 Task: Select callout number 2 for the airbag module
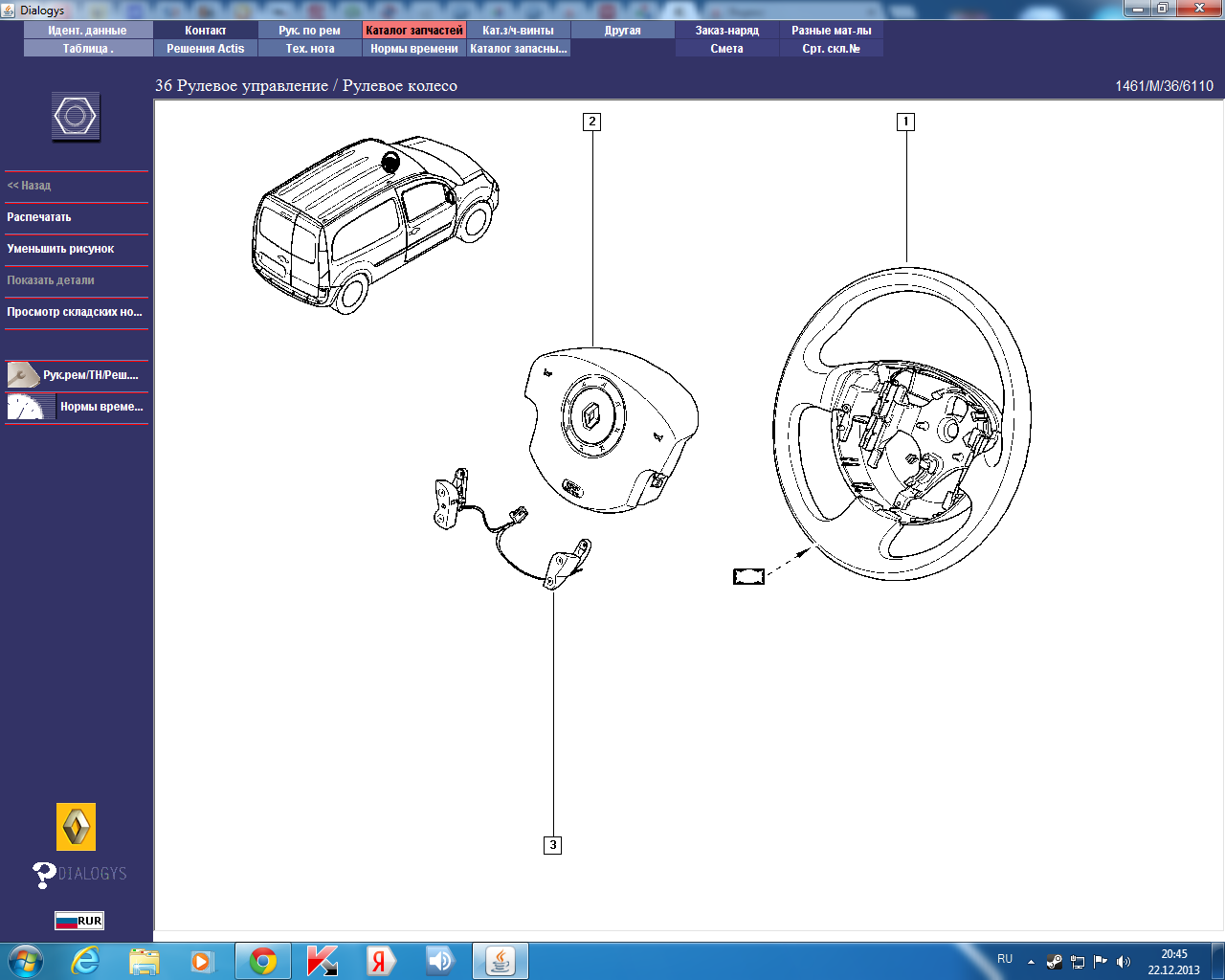point(592,122)
